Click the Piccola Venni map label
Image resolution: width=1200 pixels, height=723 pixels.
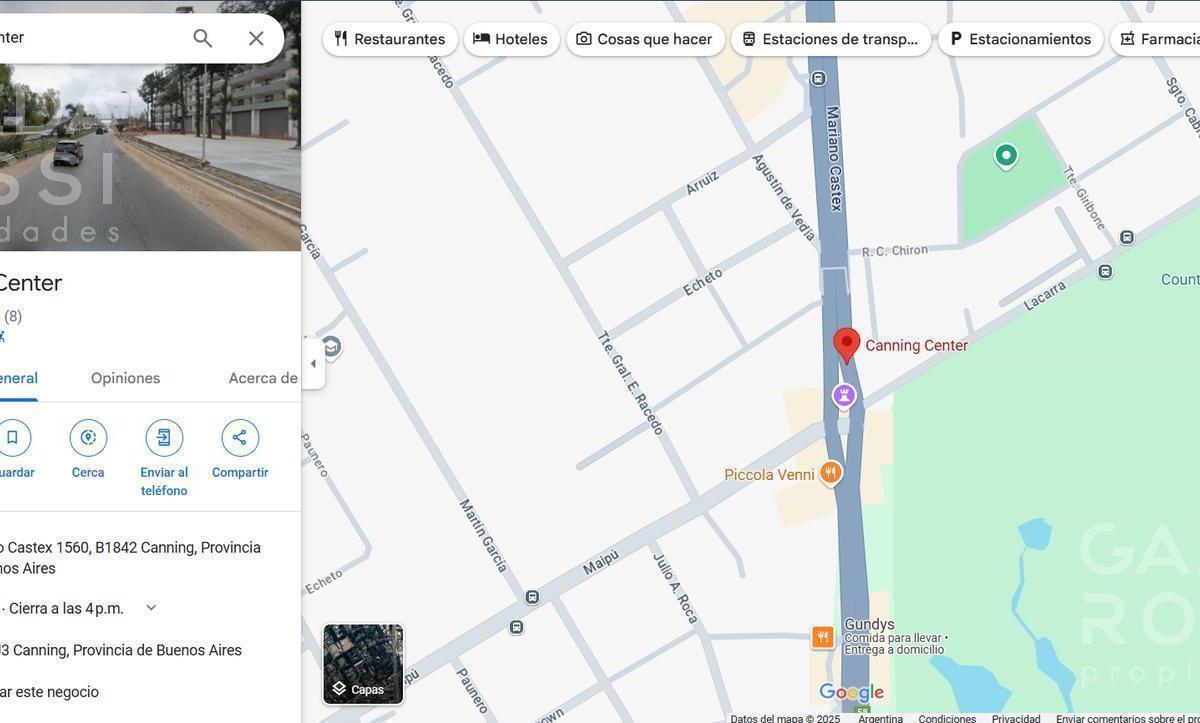[769, 474]
